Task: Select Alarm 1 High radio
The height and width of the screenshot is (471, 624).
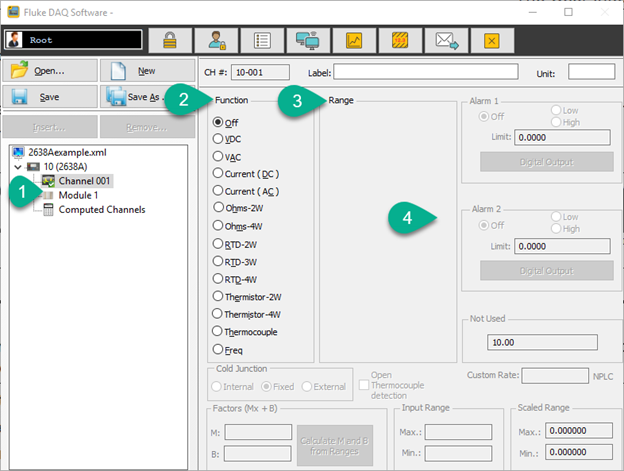Action: pyautogui.click(x=556, y=122)
